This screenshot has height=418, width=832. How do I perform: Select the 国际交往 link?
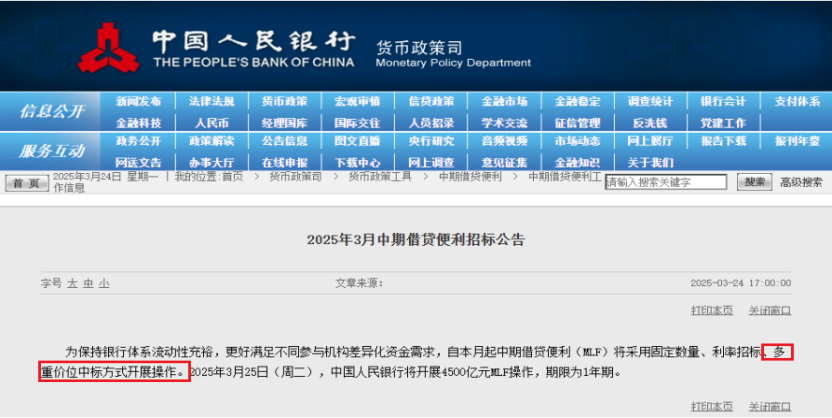pos(357,123)
